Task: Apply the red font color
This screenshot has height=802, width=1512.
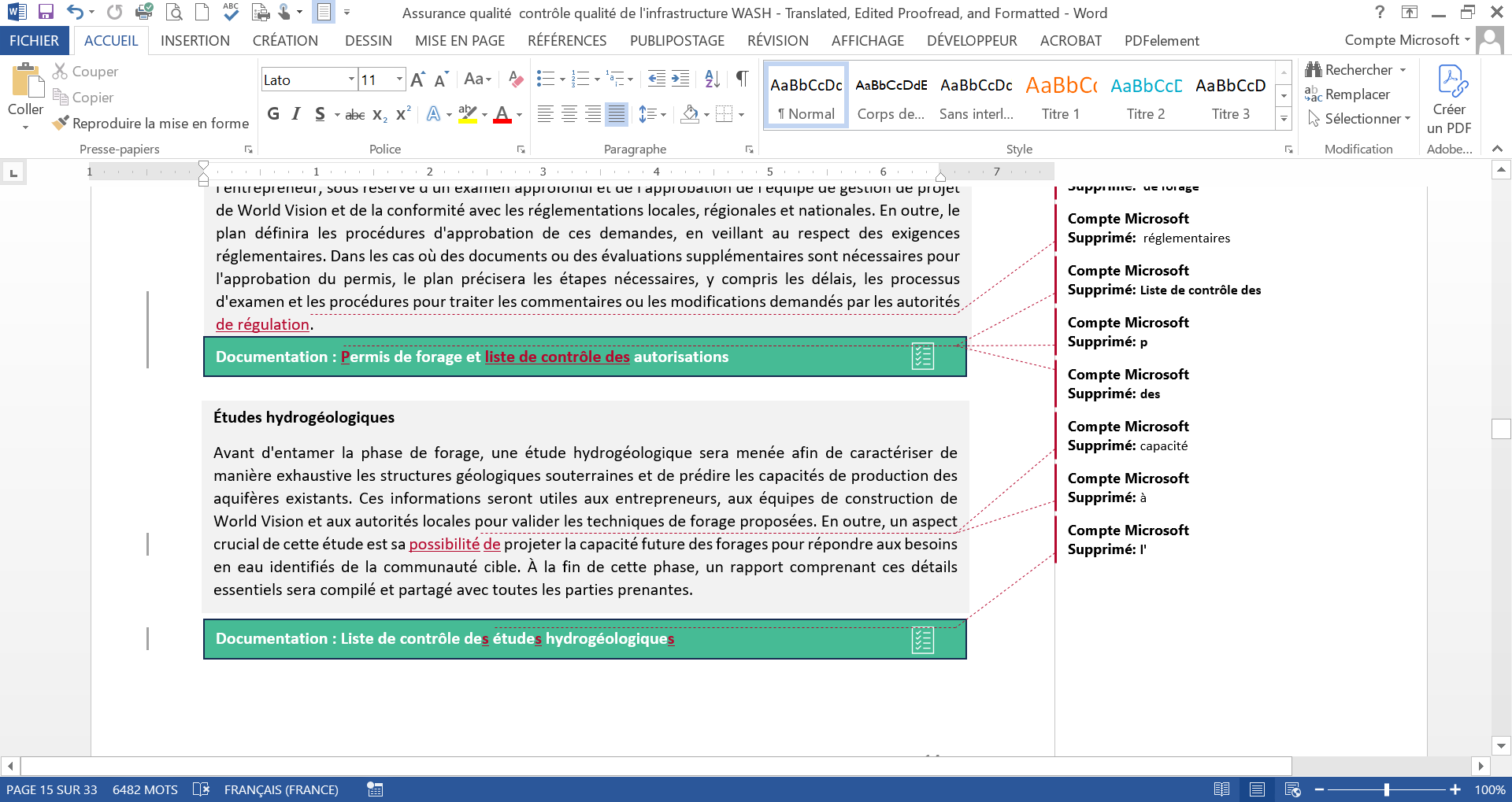Action: pyautogui.click(x=502, y=114)
